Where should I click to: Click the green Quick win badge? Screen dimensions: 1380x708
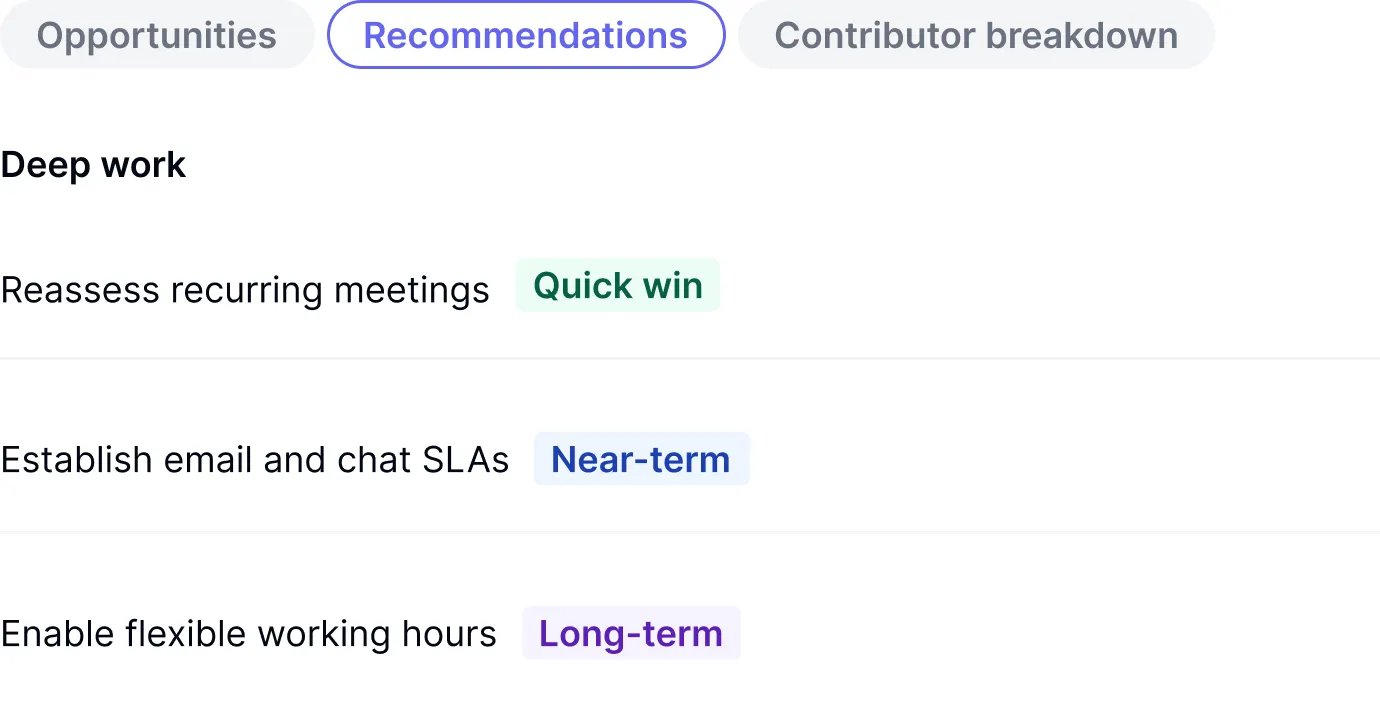tap(618, 286)
